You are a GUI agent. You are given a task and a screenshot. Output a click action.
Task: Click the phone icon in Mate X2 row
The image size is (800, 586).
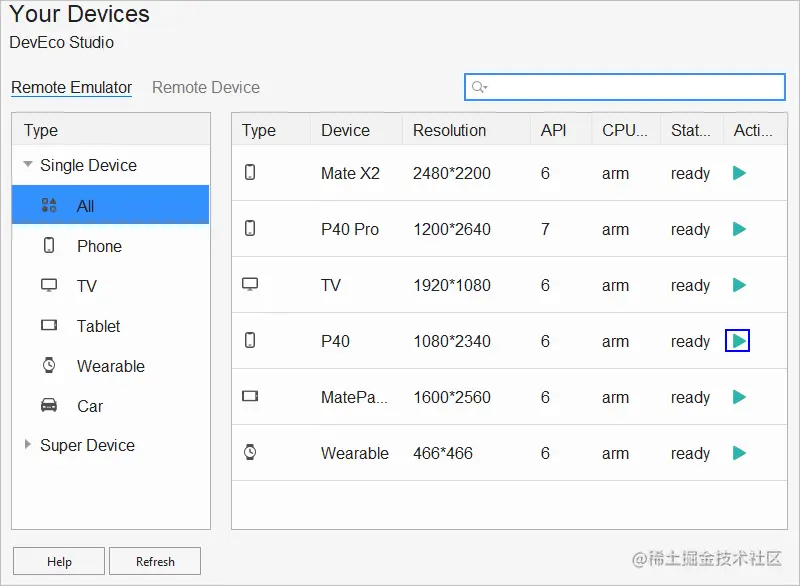click(x=250, y=172)
